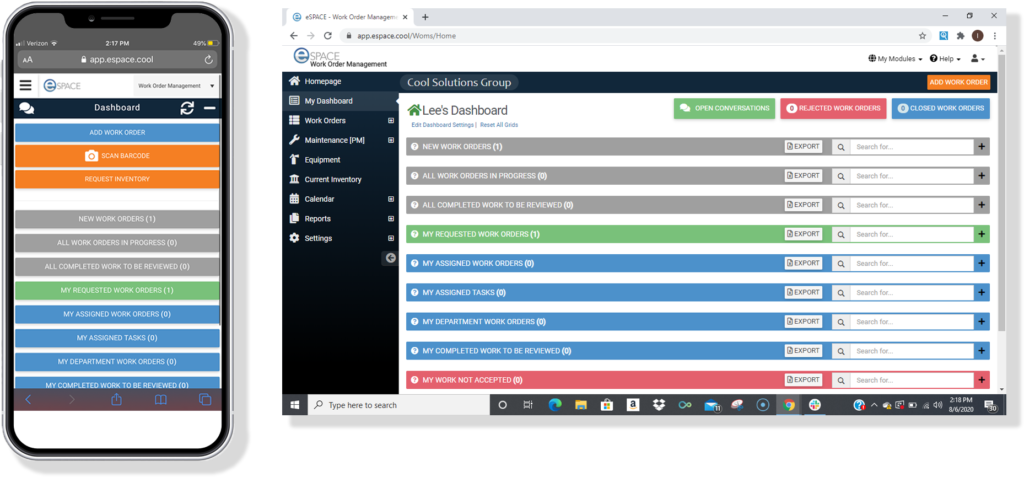Open MY REQUESTED WORK ORDERS (1) on phone
The image size is (1024, 477).
pos(117,290)
